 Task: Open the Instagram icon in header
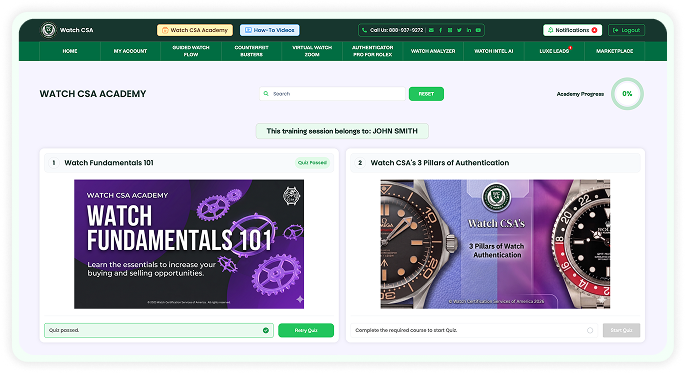(450, 30)
